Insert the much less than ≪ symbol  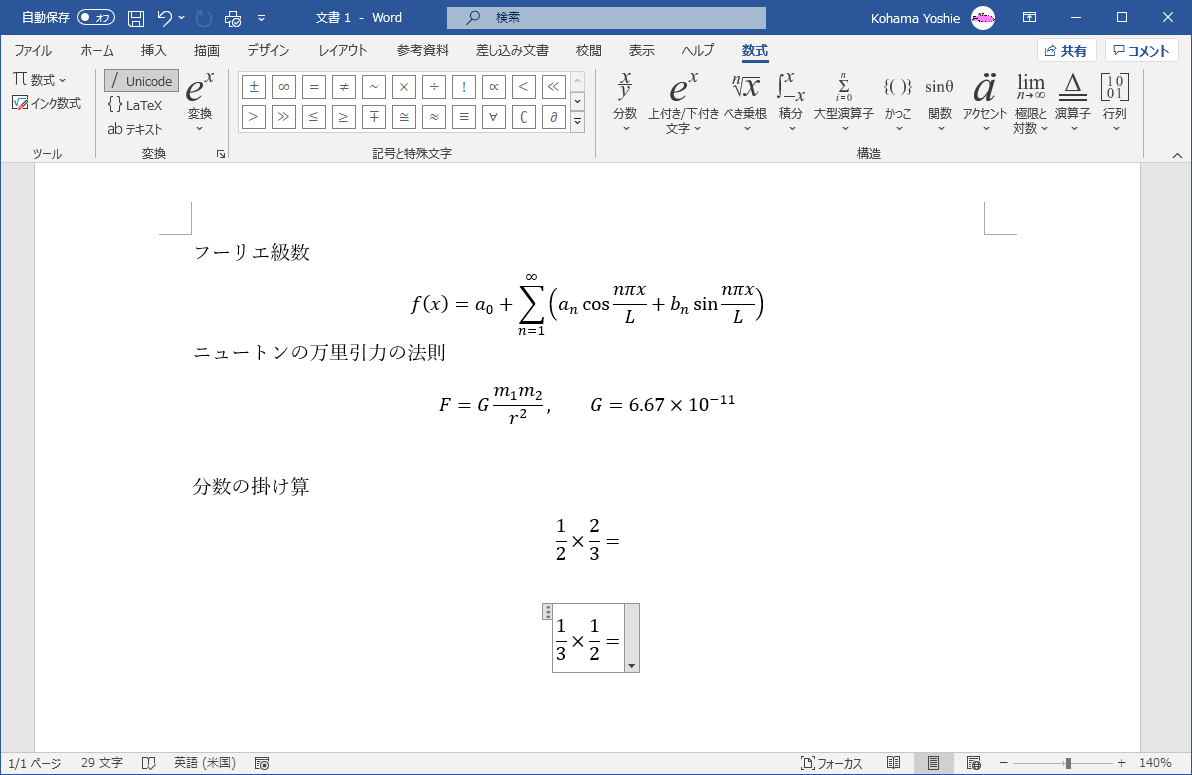click(554, 87)
